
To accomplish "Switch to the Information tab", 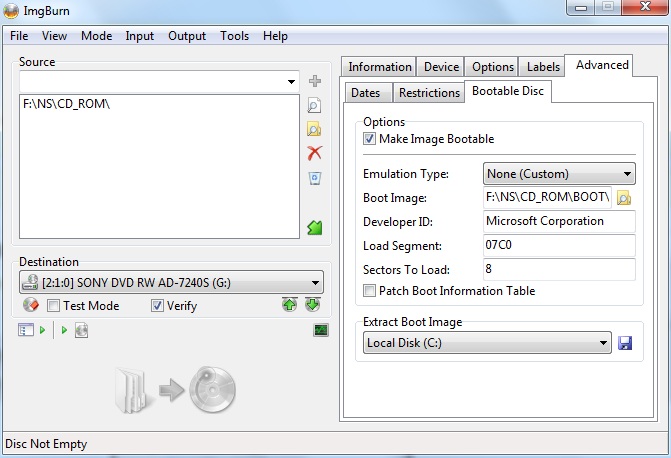I will pyautogui.click(x=380, y=67).
